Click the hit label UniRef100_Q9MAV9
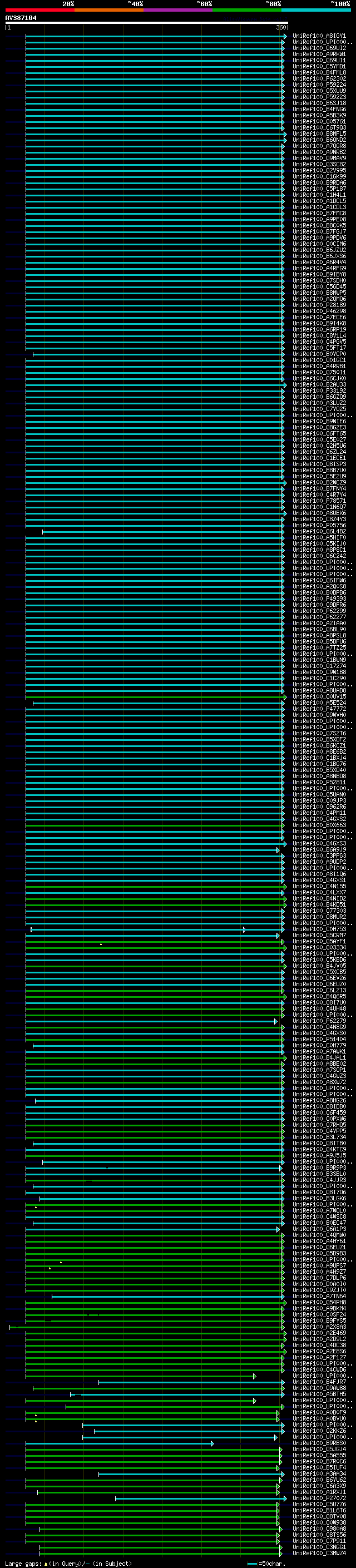The image size is (356, 1568). [319, 159]
